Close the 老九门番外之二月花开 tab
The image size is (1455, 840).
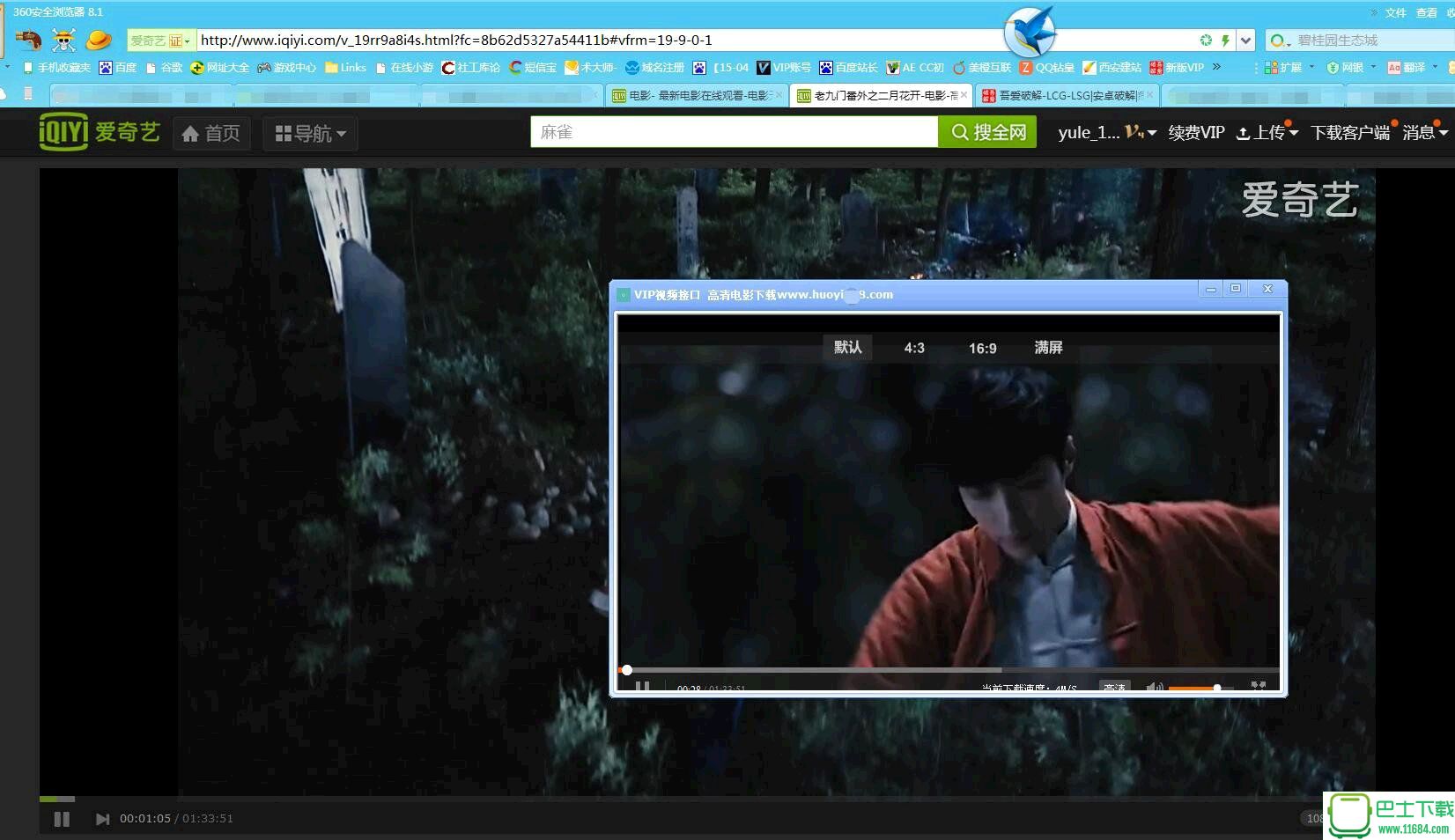tap(964, 95)
